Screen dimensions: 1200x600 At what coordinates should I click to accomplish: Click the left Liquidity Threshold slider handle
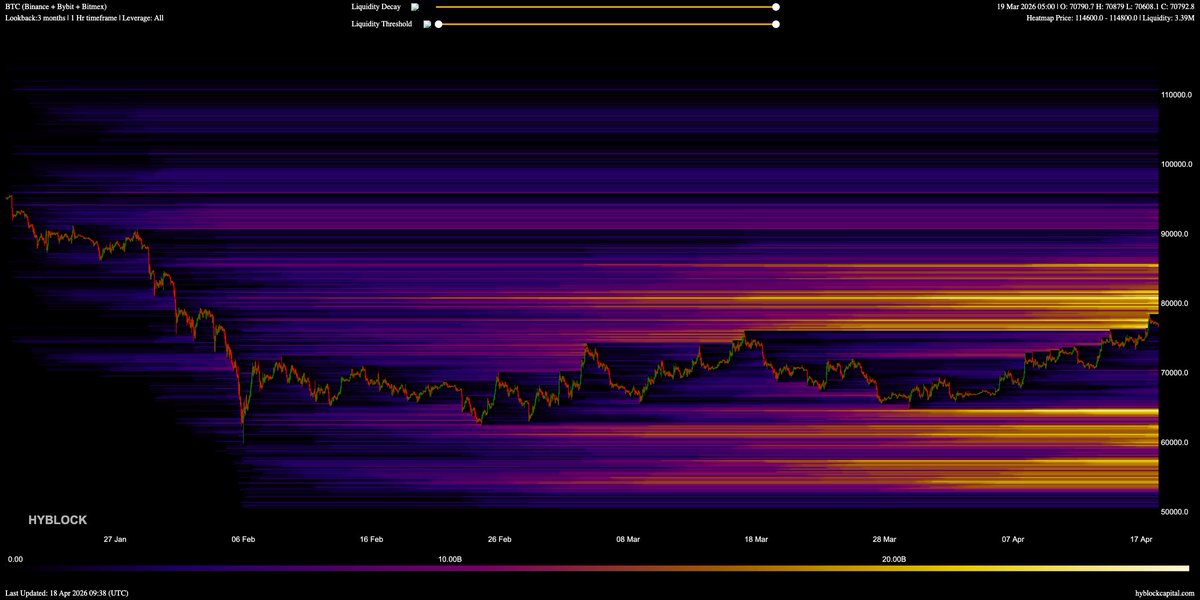pos(438,24)
